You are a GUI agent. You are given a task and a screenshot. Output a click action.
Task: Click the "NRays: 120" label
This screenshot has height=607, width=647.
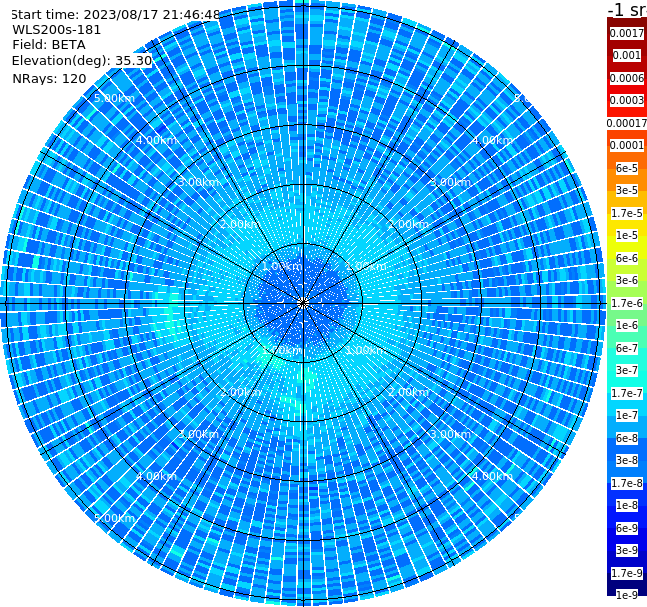[50, 78]
